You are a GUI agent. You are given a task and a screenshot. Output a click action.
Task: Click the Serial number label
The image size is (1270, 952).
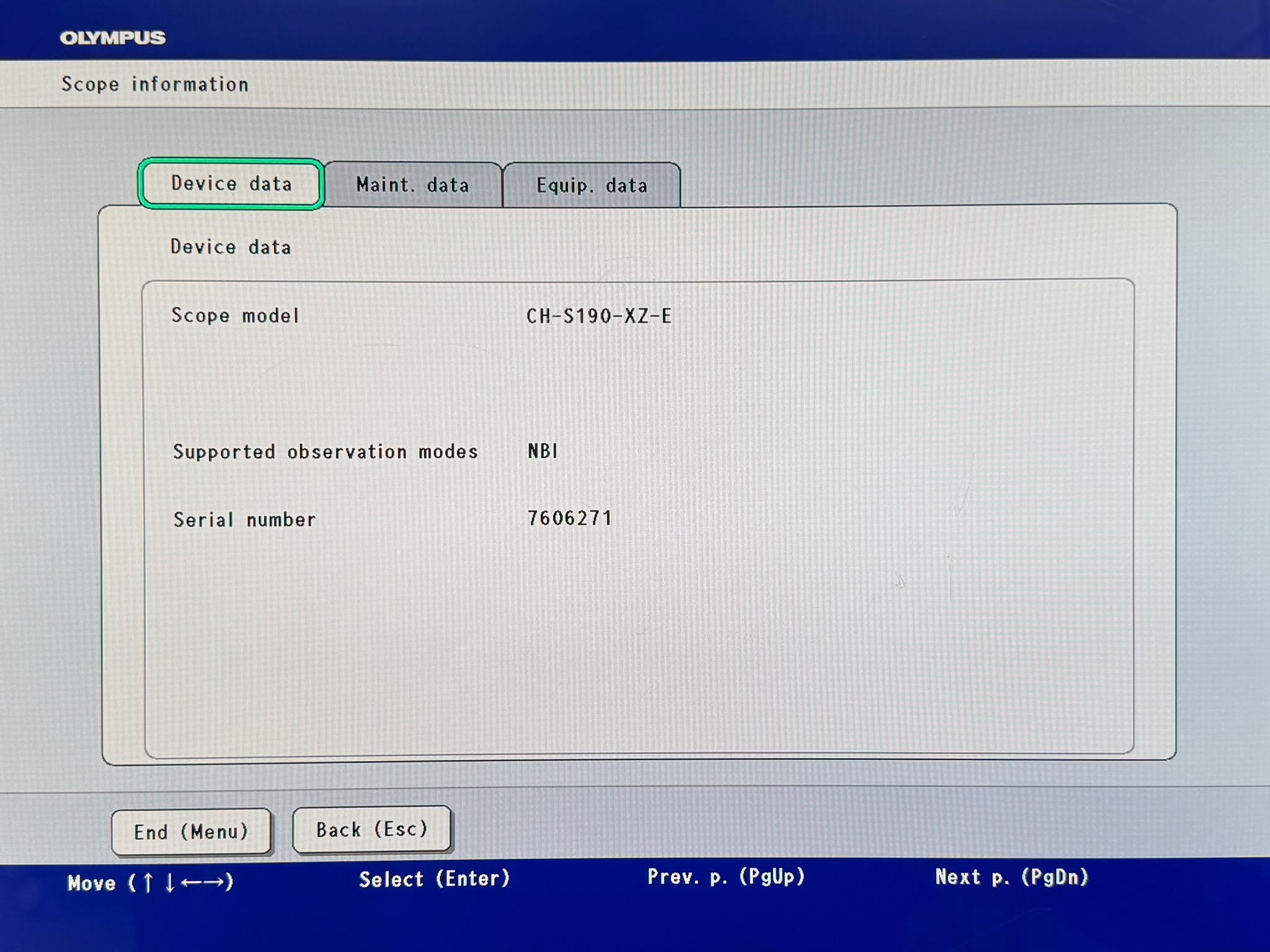244,519
